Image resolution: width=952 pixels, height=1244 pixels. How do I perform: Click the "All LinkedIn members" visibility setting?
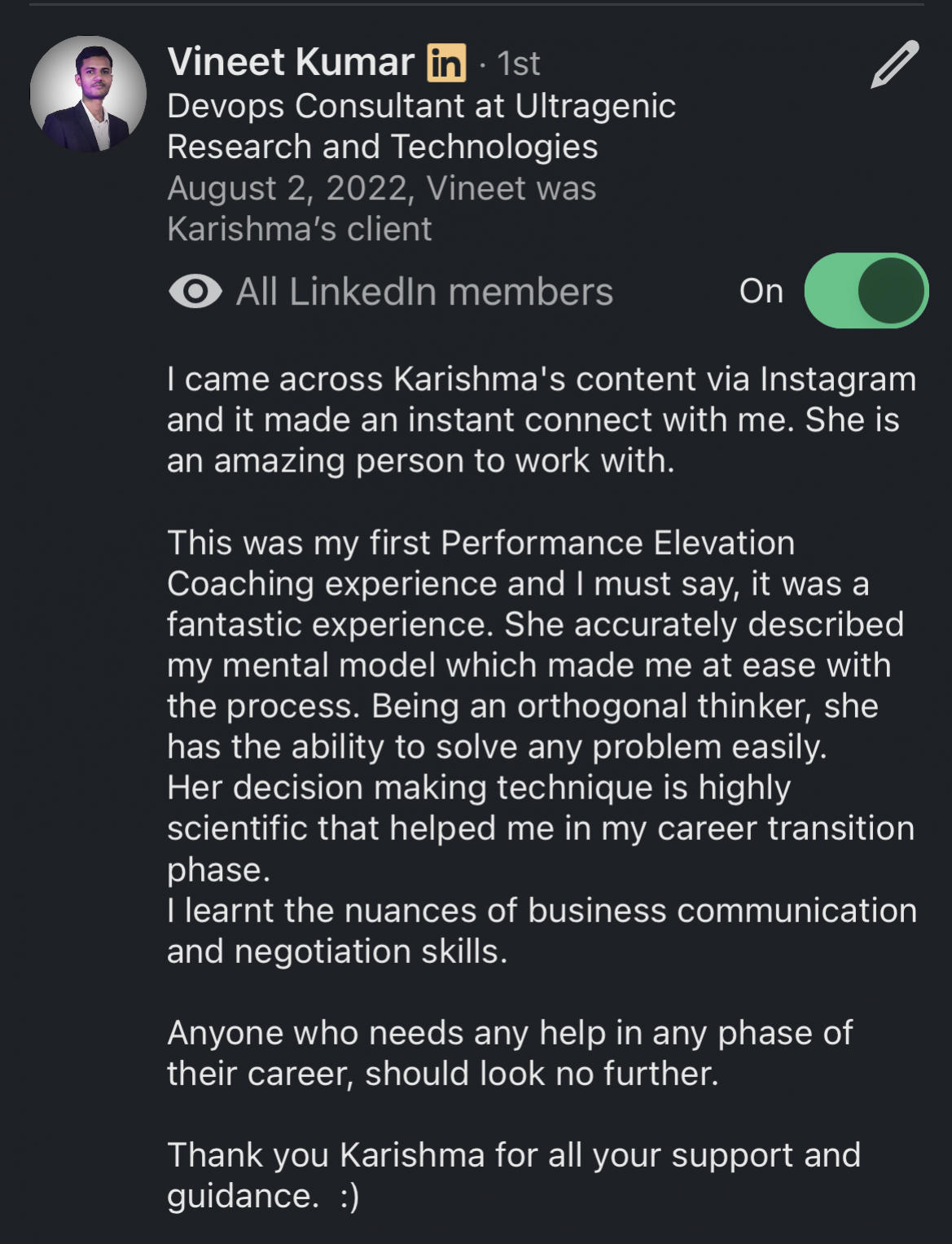point(424,292)
